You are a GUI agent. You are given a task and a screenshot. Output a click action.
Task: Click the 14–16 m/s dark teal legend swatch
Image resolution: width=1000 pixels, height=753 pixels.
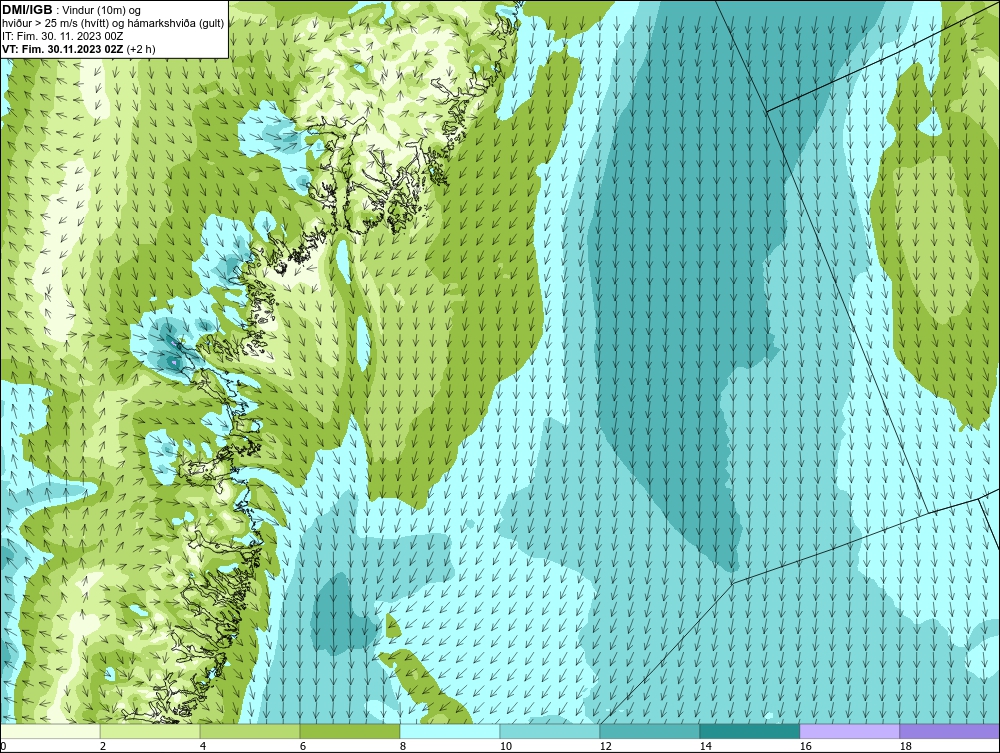click(749, 731)
